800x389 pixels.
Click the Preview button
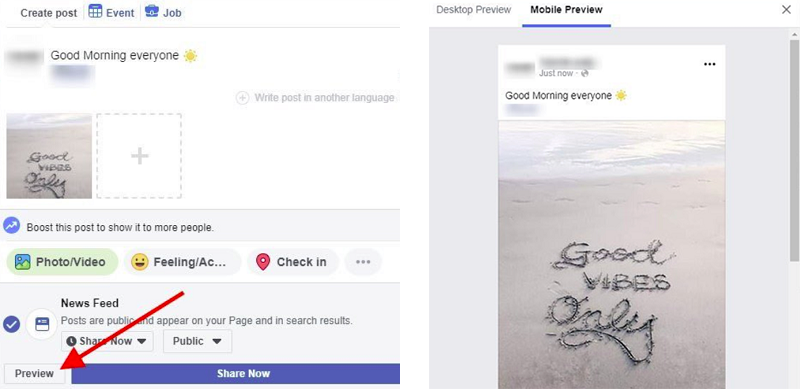point(34,374)
